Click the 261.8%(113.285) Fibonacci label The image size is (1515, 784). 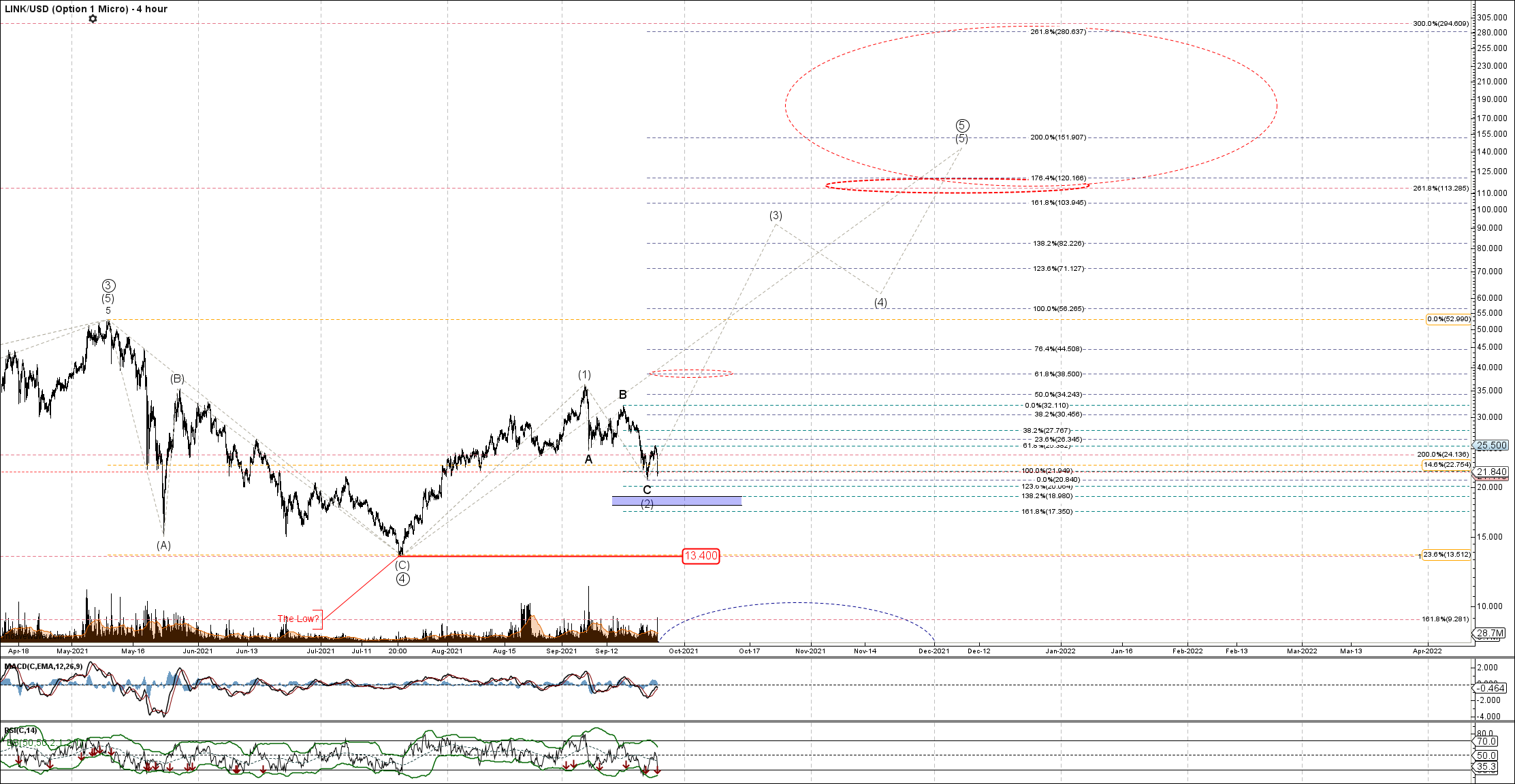(1441, 189)
